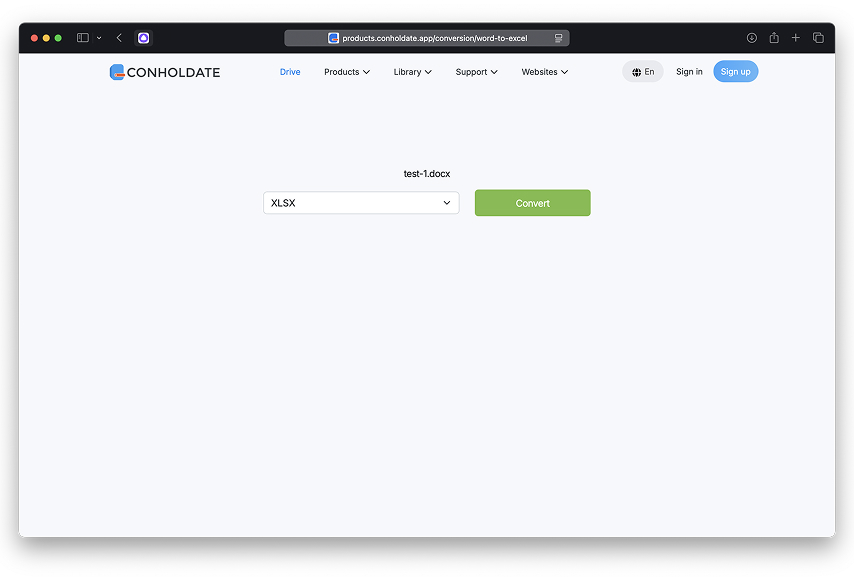Screen dimensions: 854x581
Task: Show the tab overview icon
Action: [818, 38]
